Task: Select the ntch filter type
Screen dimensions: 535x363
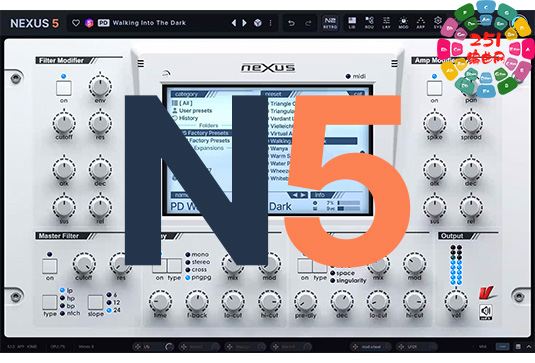Action: tap(70, 313)
